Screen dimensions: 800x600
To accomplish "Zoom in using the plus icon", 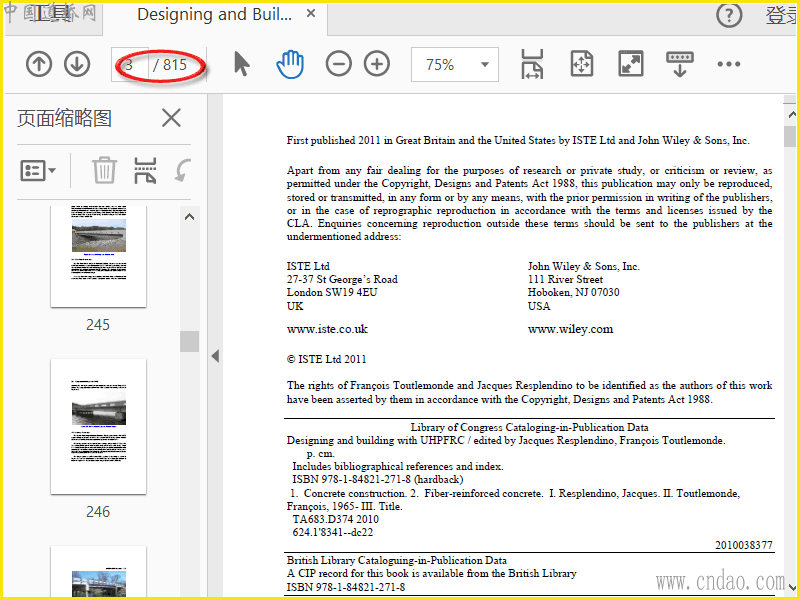I will 376,65.
